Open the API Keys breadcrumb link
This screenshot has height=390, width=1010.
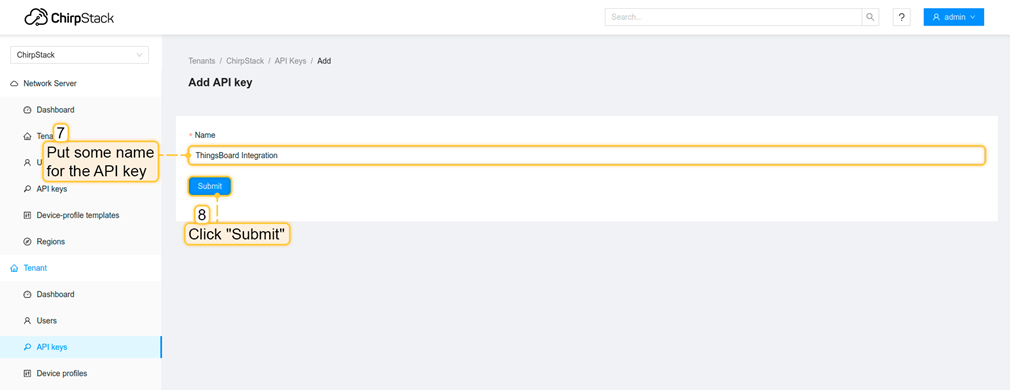pos(291,61)
